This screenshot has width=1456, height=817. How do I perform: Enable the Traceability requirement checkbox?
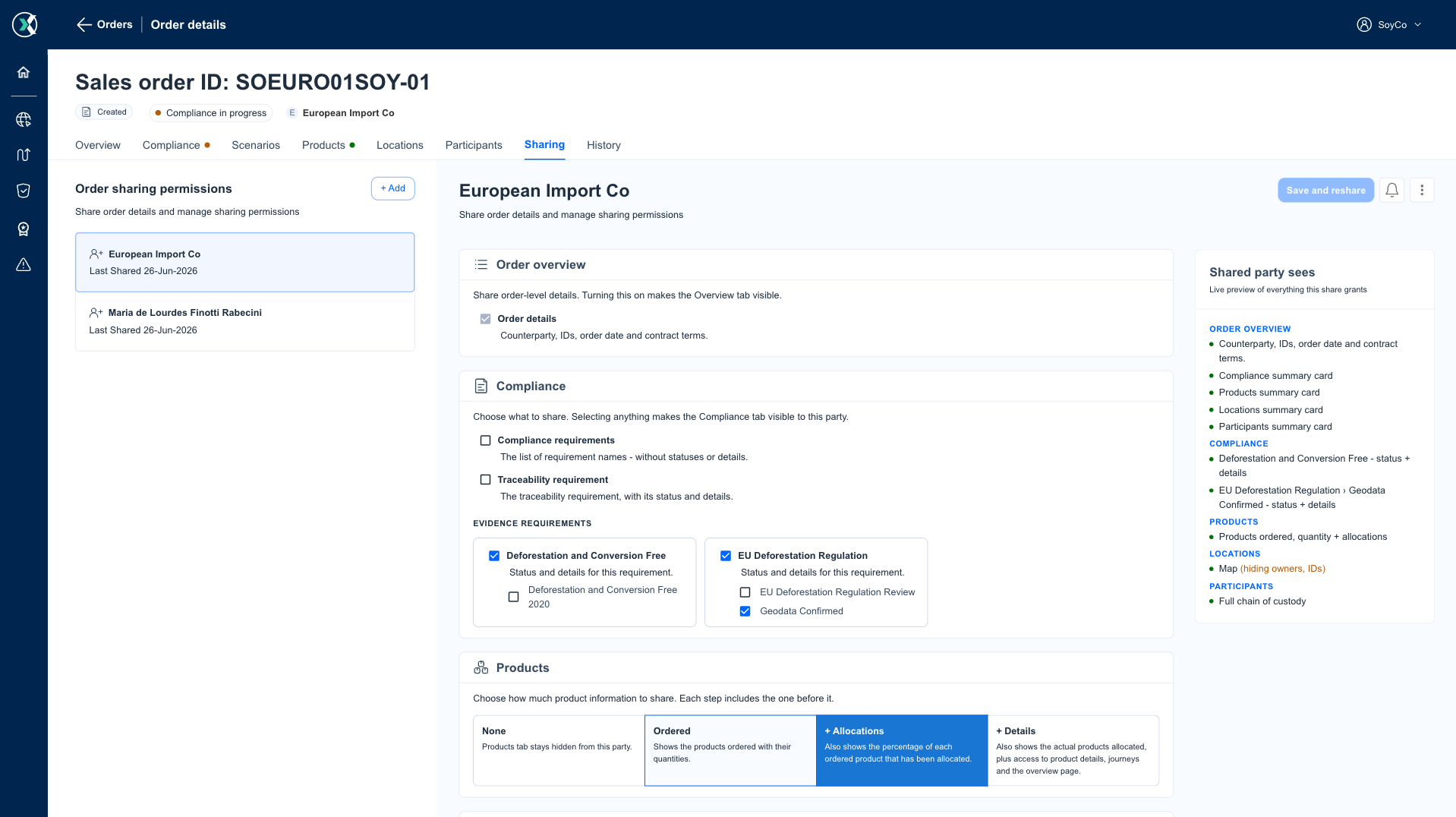coord(486,480)
